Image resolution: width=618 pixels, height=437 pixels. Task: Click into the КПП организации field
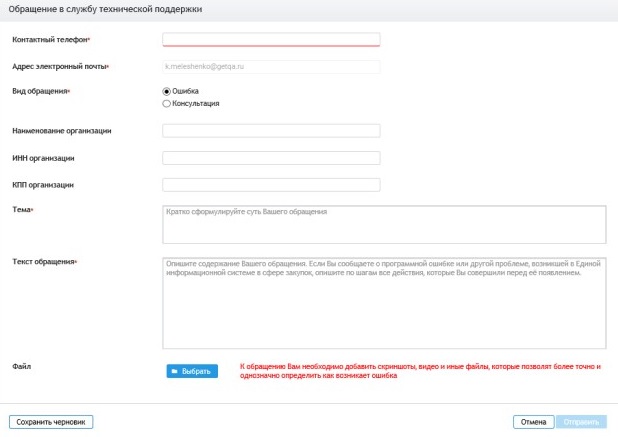(x=270, y=184)
